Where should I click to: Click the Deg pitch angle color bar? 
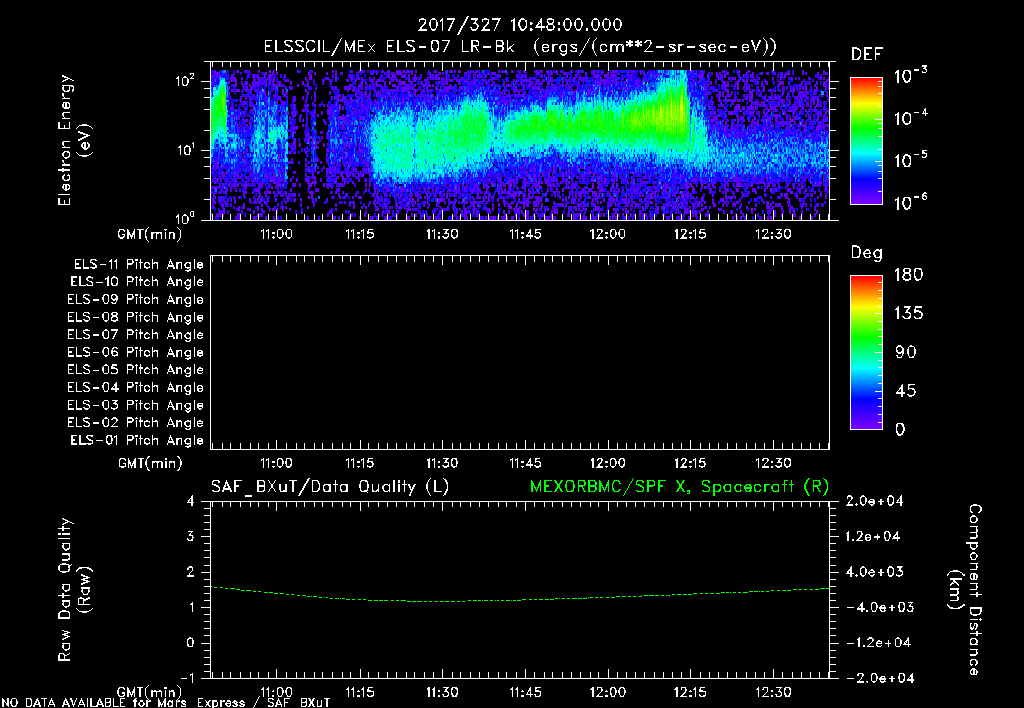pos(866,352)
